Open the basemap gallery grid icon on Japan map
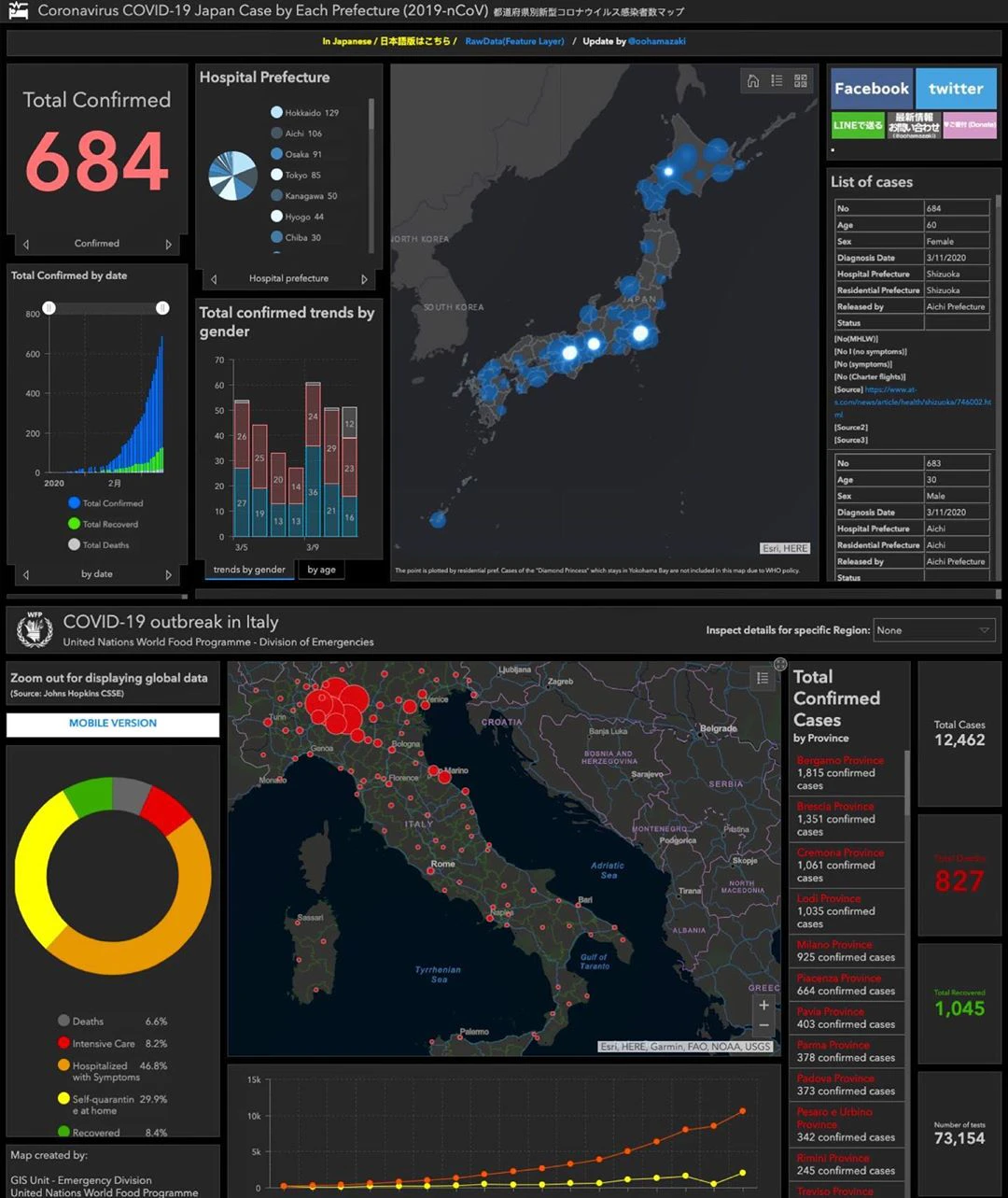The height and width of the screenshot is (1198, 1008). coord(801,81)
